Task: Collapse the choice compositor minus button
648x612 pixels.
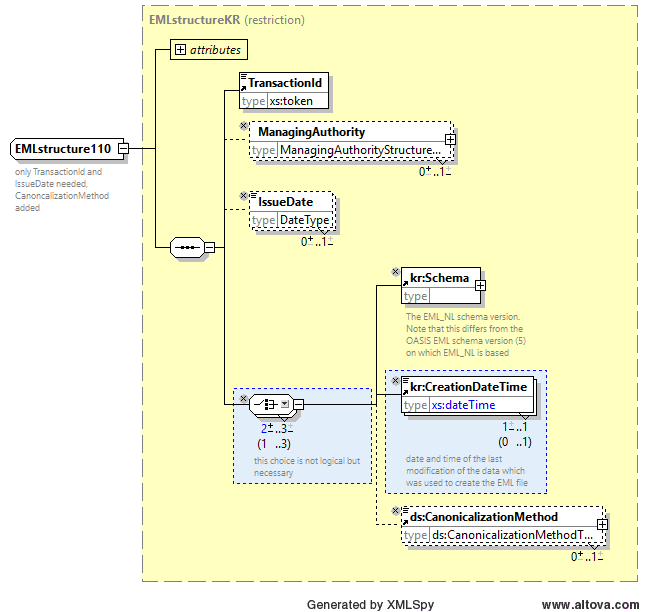Action: click(x=298, y=404)
